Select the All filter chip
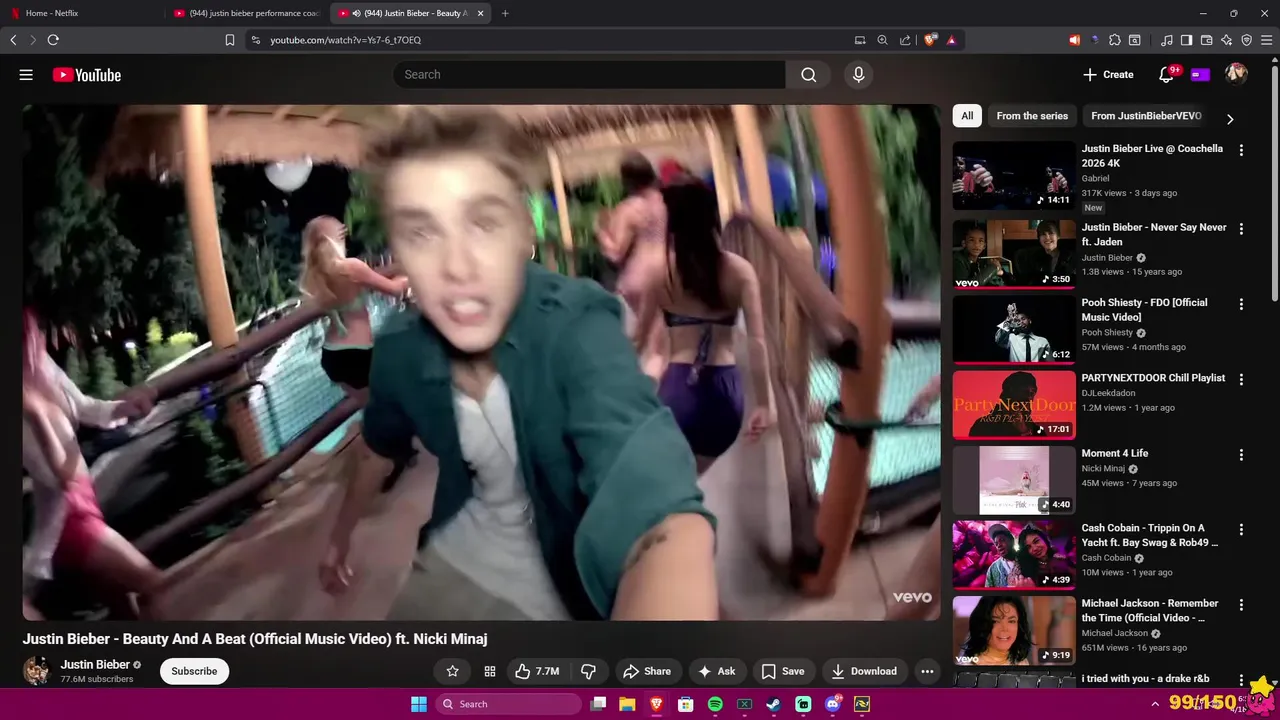The image size is (1280, 720). coord(967,116)
